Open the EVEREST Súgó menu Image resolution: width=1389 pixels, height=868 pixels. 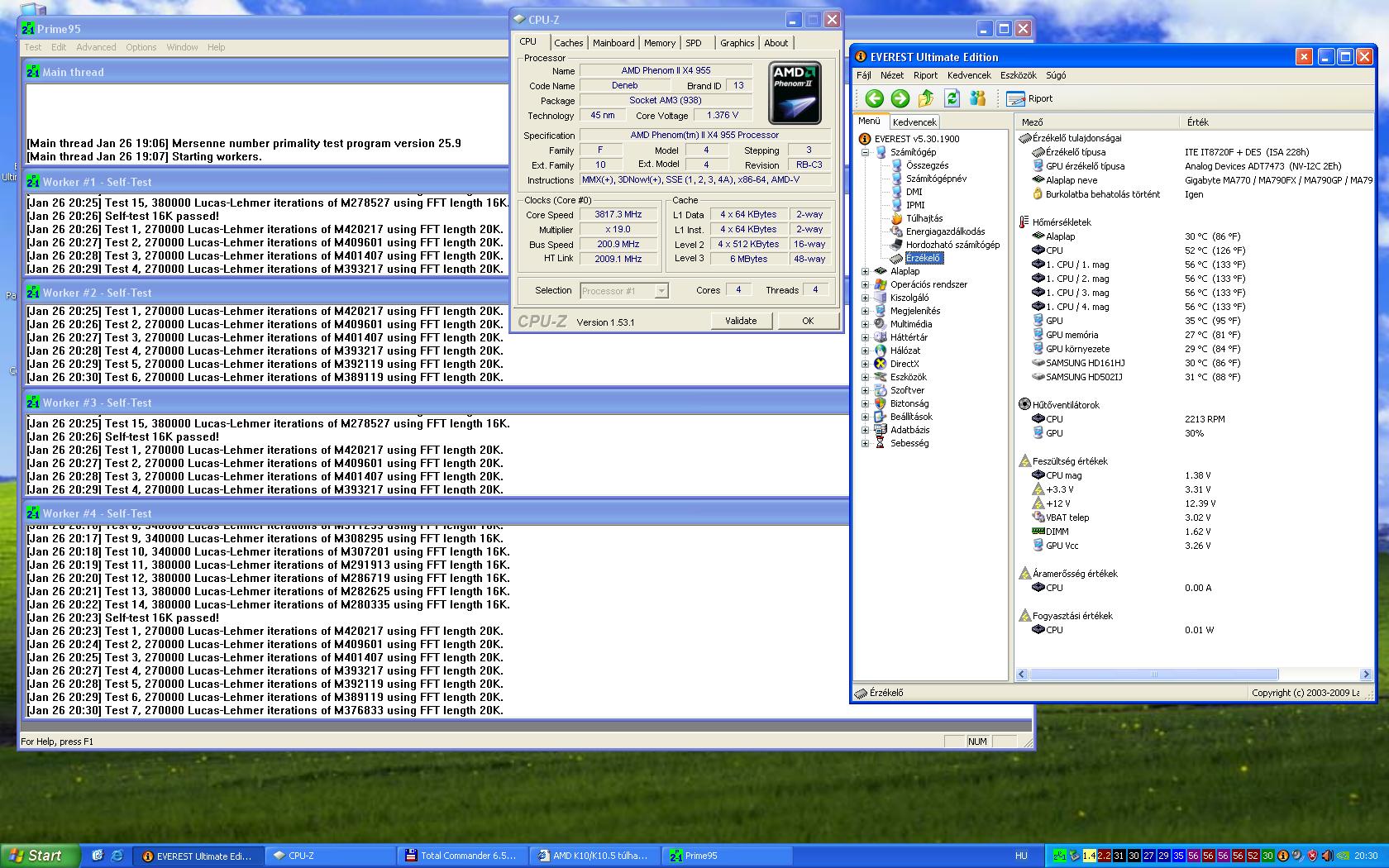(x=1056, y=75)
